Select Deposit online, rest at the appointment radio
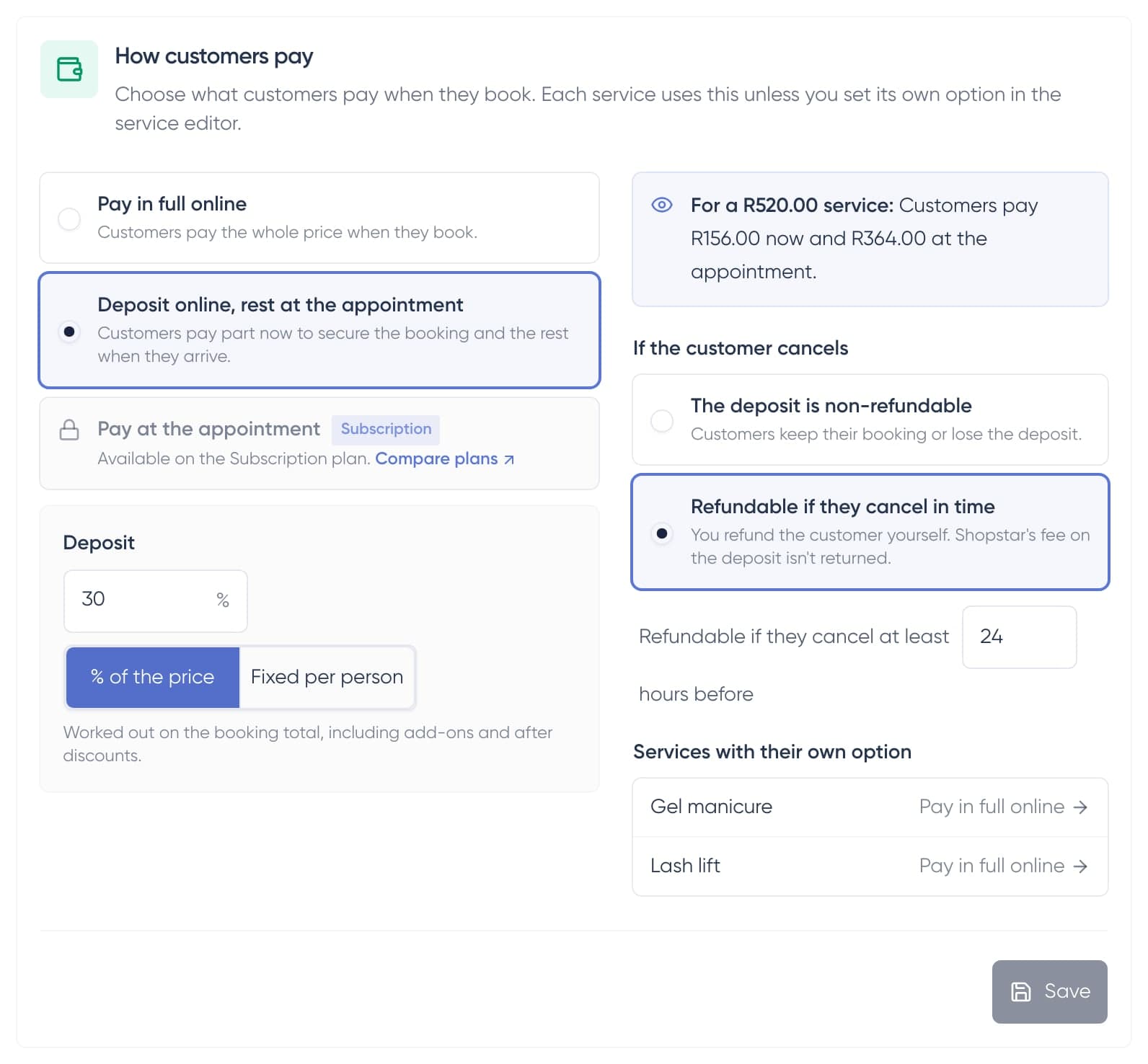The image size is (1148, 1064). click(69, 332)
